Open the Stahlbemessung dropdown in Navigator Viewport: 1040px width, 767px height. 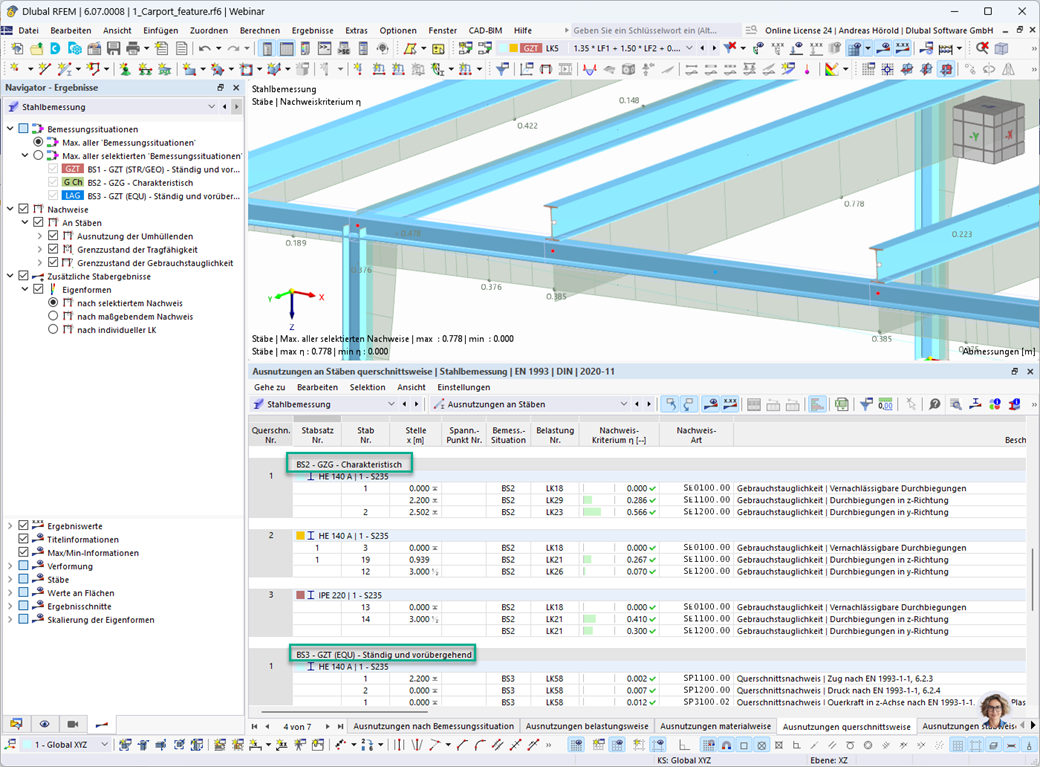pyautogui.click(x=212, y=107)
